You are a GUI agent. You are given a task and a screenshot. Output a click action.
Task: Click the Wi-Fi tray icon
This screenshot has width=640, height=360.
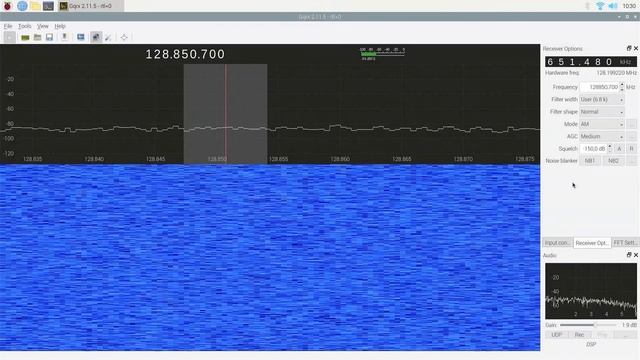600,6
